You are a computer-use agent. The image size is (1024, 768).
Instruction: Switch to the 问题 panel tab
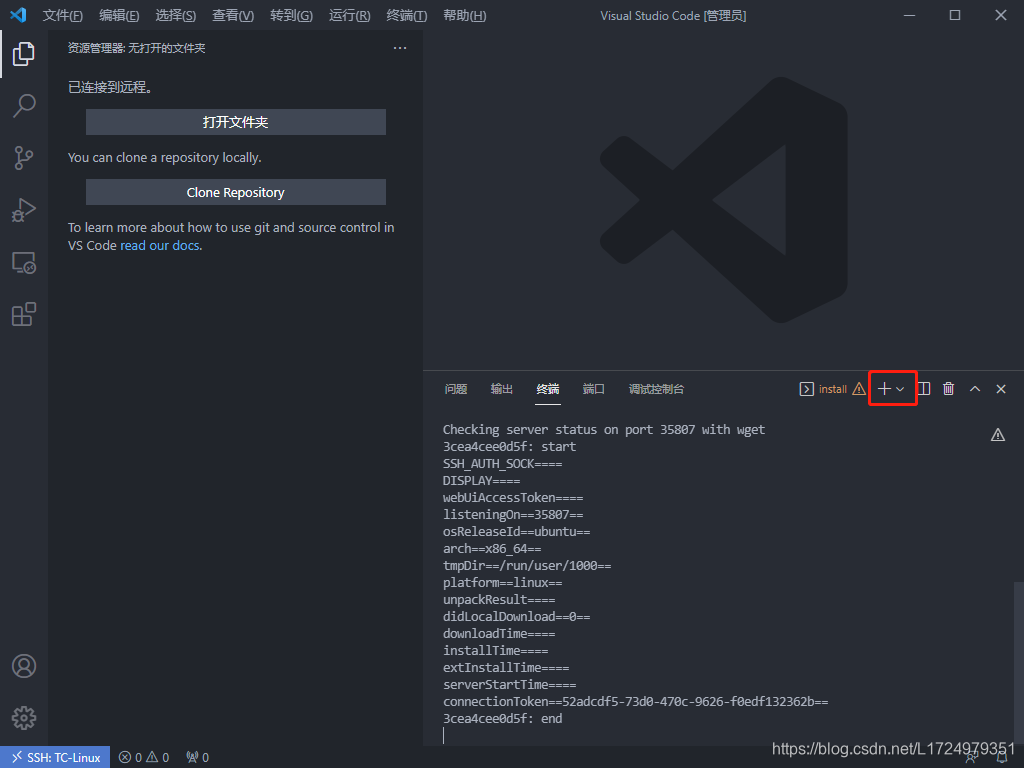(x=456, y=389)
